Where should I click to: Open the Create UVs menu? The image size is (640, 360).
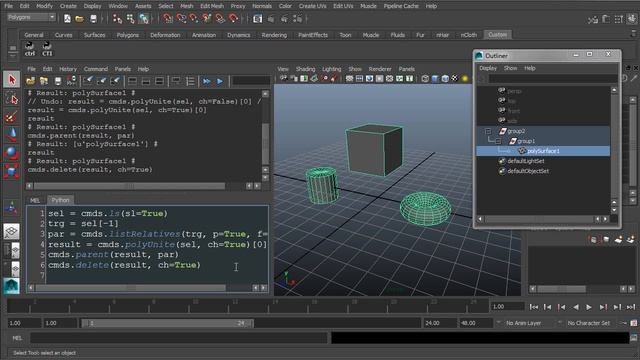click(312, 6)
